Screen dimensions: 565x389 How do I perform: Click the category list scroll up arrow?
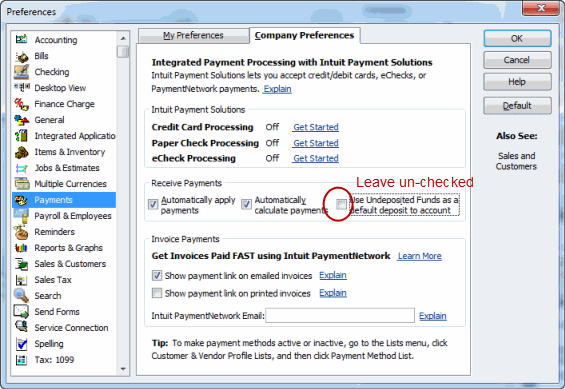point(123,38)
